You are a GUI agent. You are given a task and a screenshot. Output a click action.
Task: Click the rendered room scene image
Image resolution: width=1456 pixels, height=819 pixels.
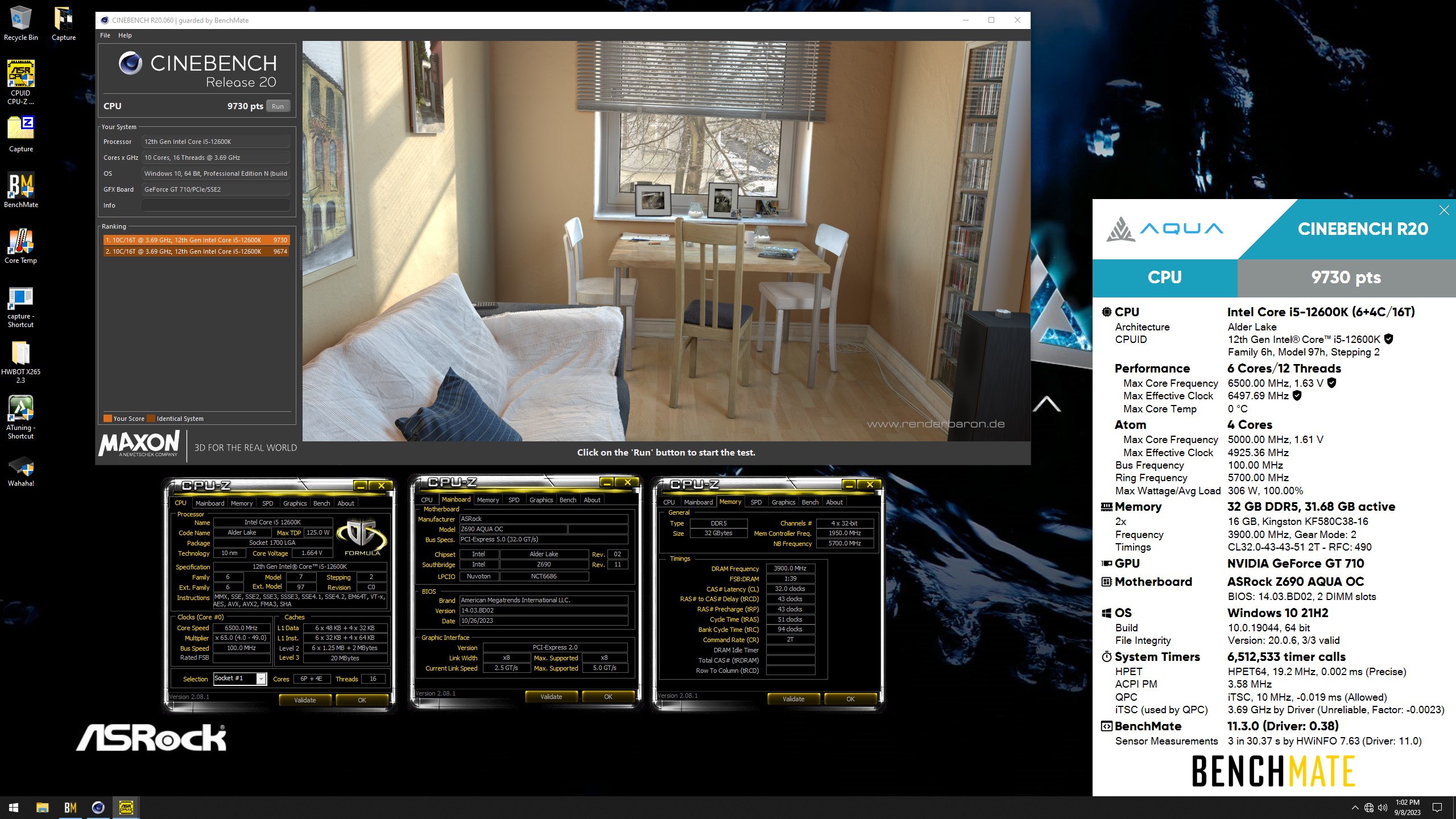coord(666,241)
